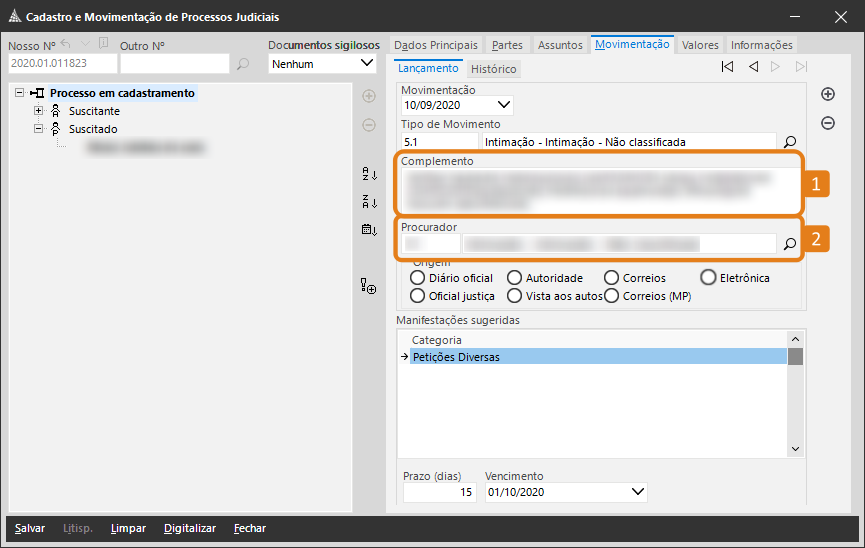Select Diário oficial origin option
Viewport: 865px width, 548px height.
click(x=418, y=278)
